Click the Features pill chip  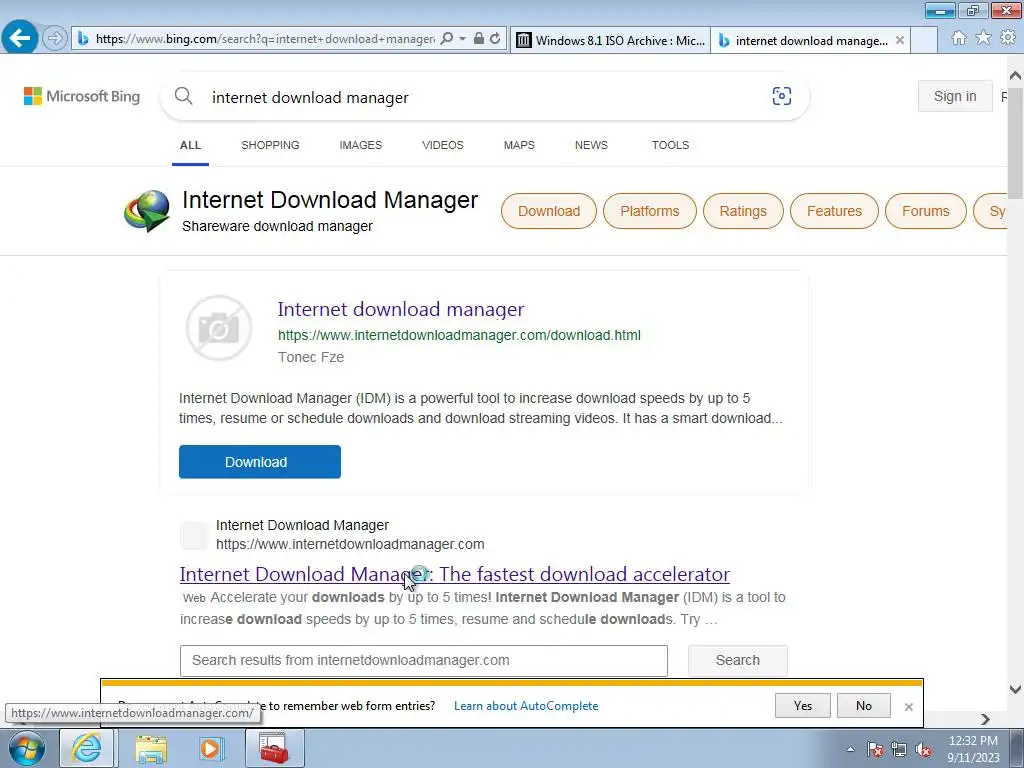point(834,211)
